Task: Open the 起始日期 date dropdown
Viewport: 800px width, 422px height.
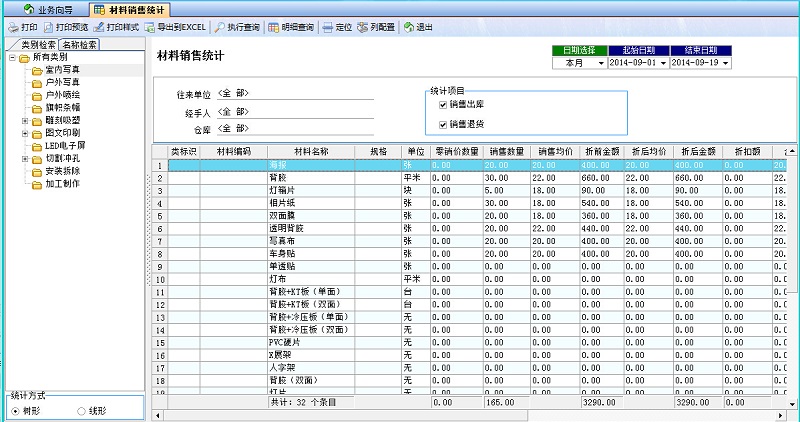Action: 662,63
